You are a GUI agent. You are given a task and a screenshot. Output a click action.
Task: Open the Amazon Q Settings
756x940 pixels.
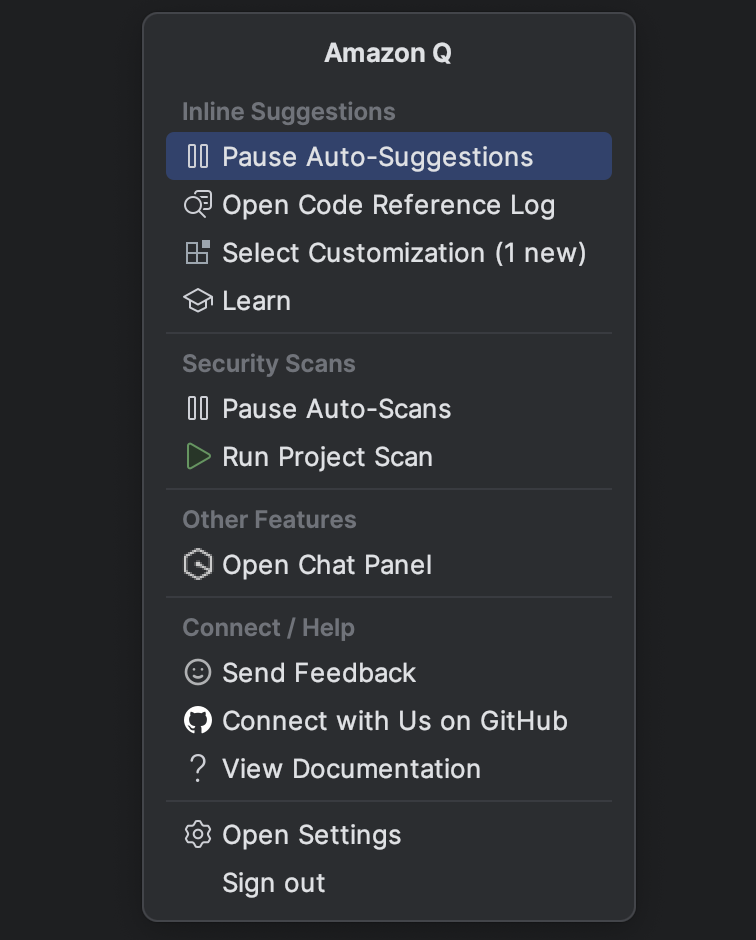pyautogui.click(x=312, y=834)
